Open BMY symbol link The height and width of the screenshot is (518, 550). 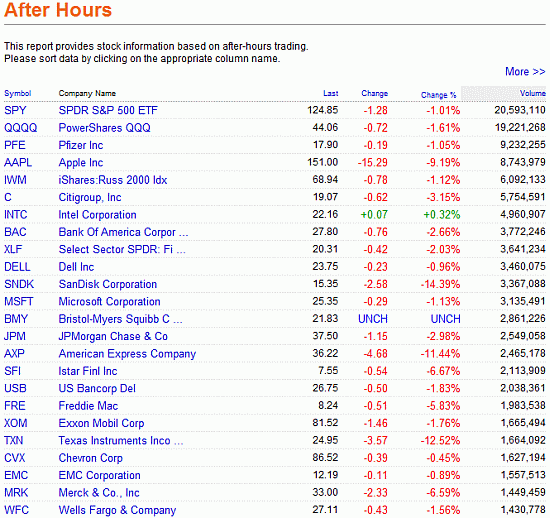click(x=16, y=319)
